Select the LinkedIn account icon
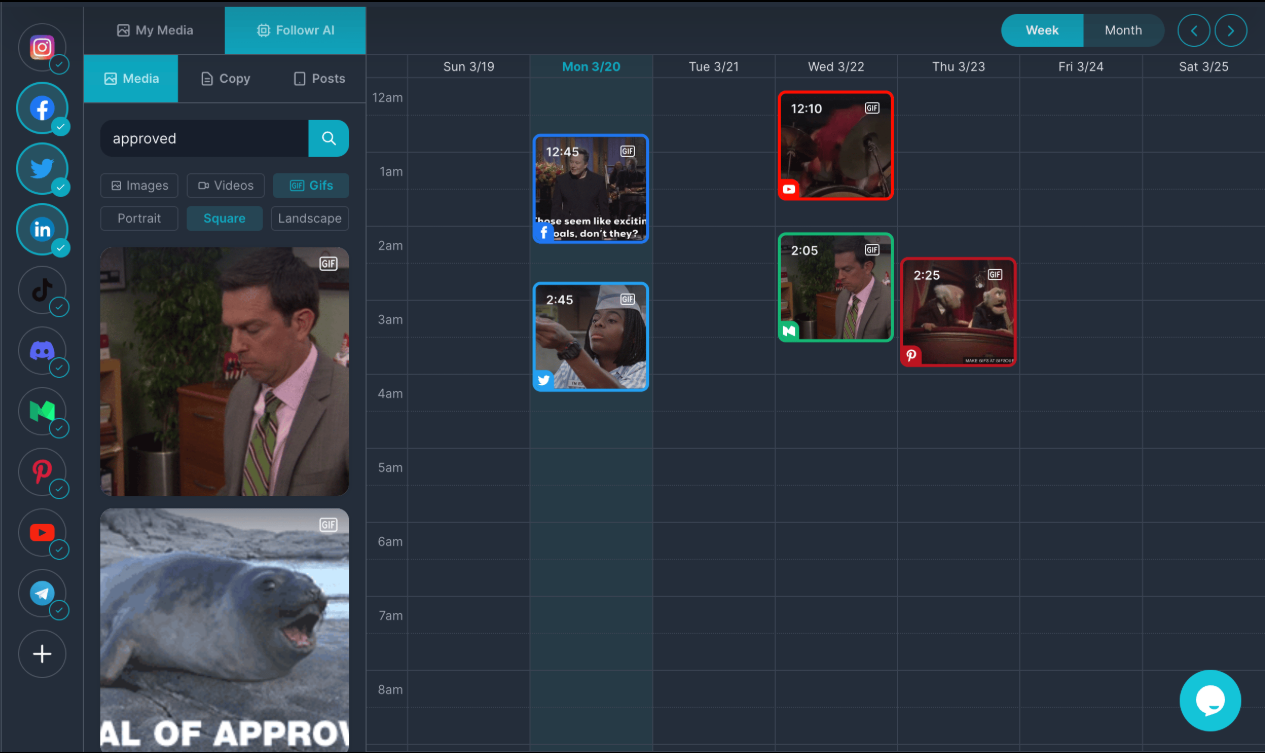Screen dimensions: 1265x753 click(x=42, y=230)
